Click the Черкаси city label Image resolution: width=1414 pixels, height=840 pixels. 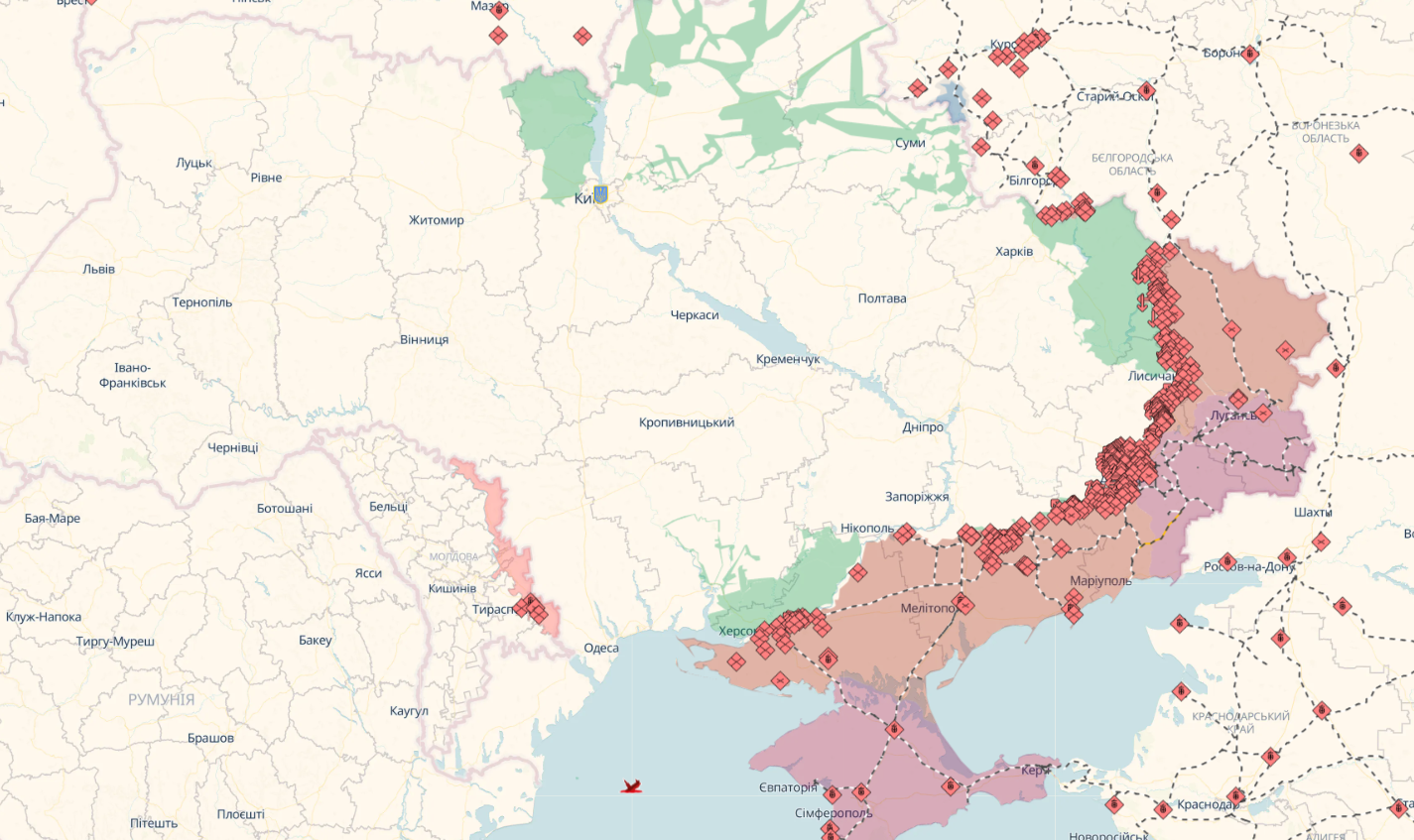pyautogui.click(x=695, y=314)
